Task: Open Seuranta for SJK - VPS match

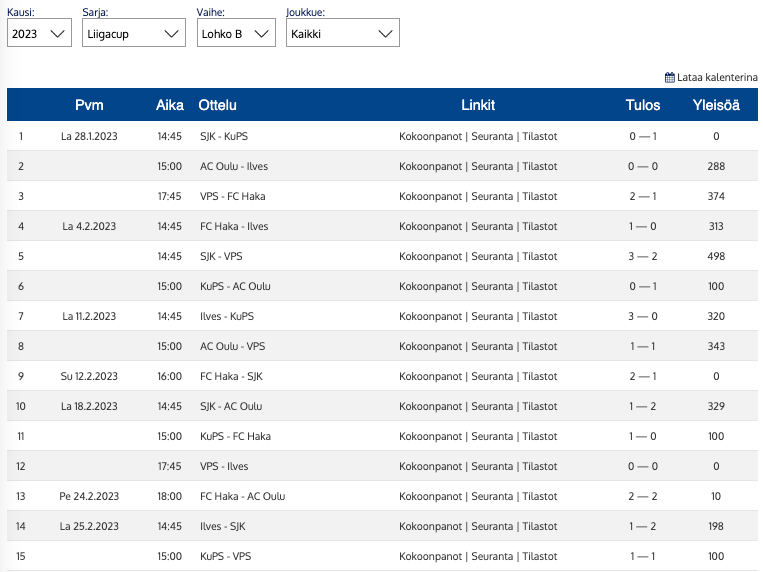Action: tap(493, 256)
